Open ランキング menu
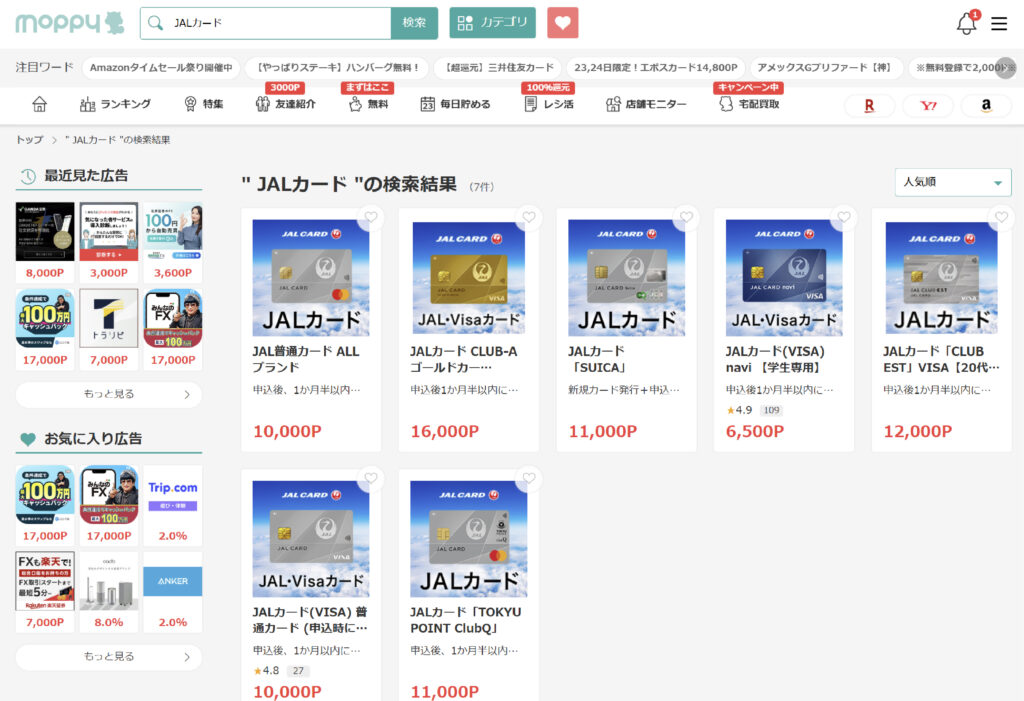 116,104
